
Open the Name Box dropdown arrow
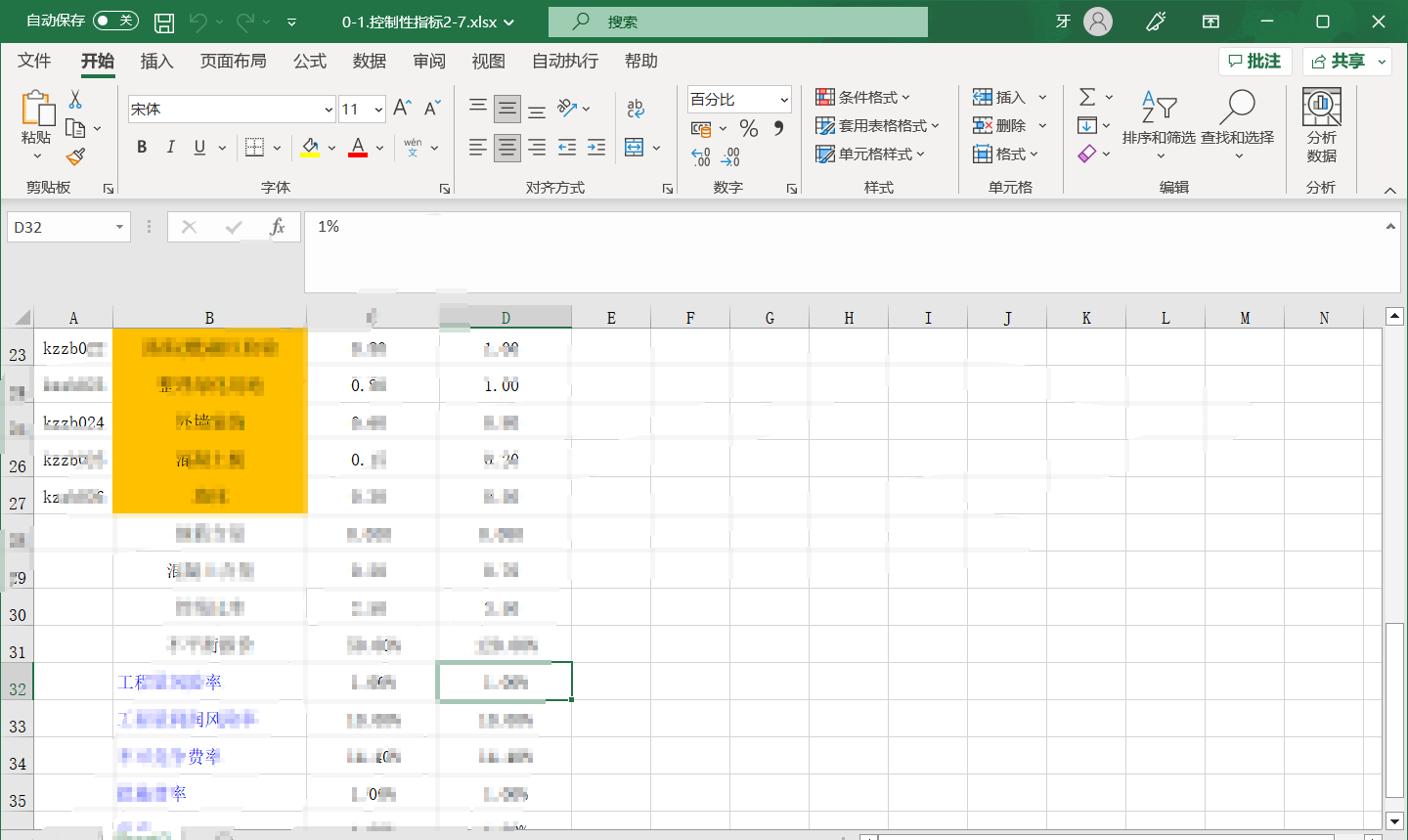click(x=120, y=227)
